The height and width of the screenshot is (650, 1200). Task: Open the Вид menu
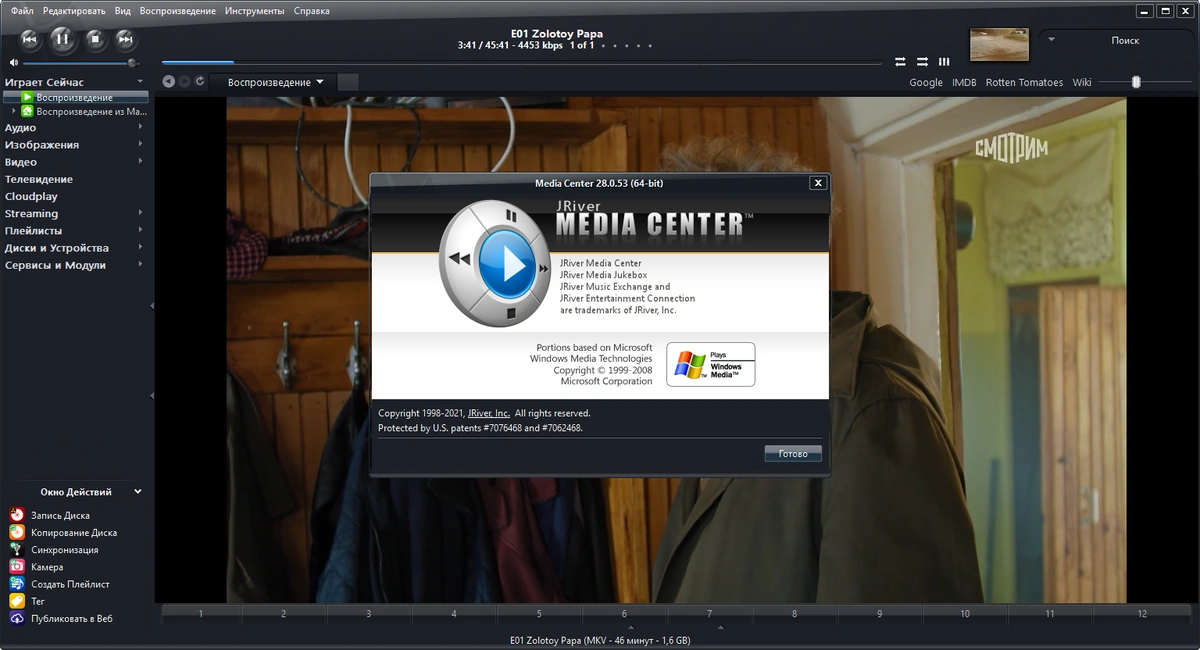click(123, 11)
